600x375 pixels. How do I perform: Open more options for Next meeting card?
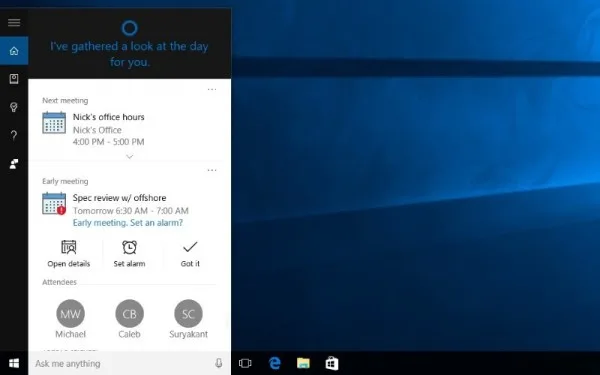pos(212,90)
